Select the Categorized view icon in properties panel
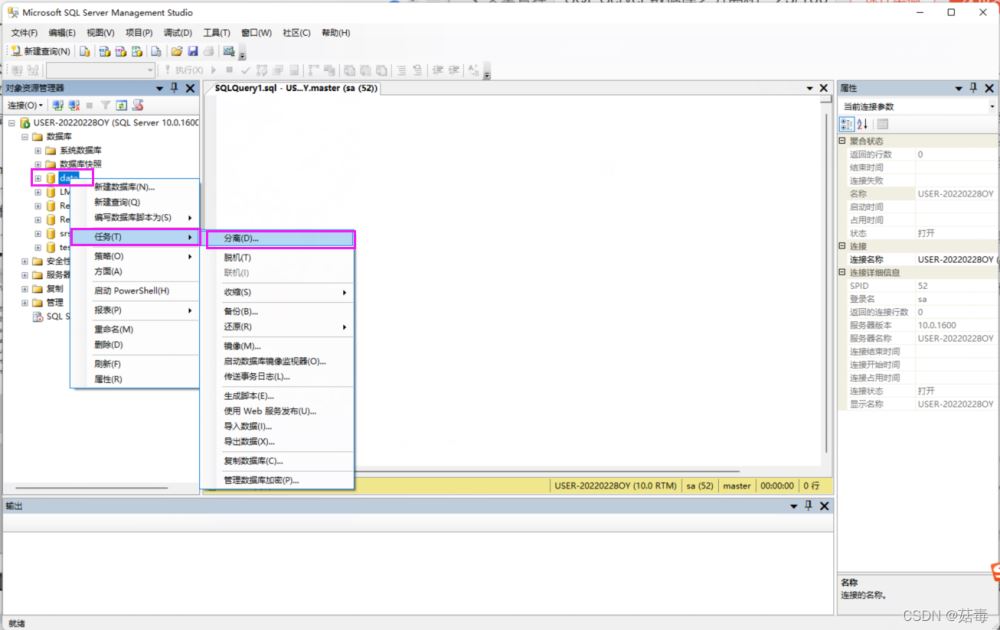 [847, 124]
